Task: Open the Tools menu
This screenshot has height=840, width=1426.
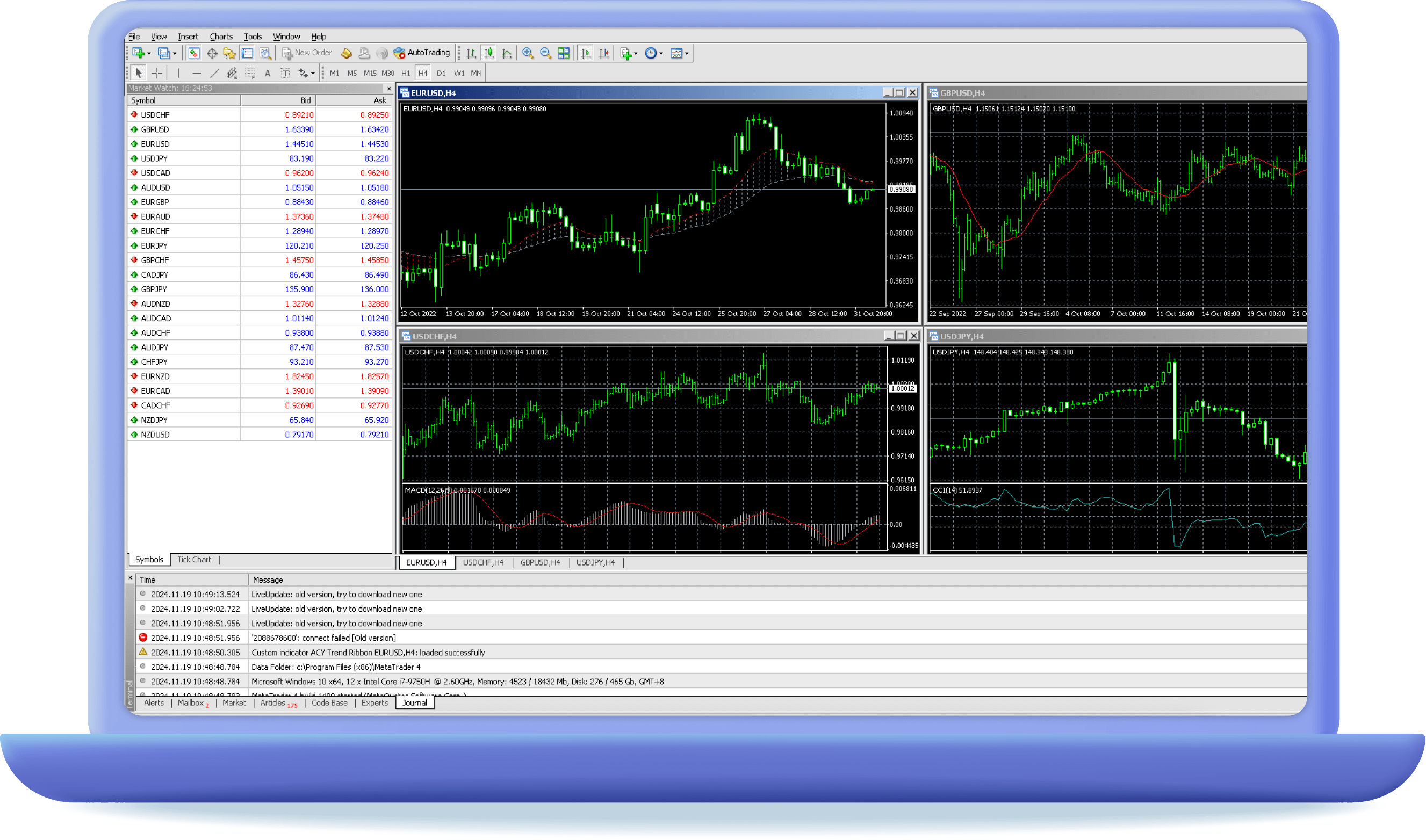Action: pyautogui.click(x=253, y=36)
